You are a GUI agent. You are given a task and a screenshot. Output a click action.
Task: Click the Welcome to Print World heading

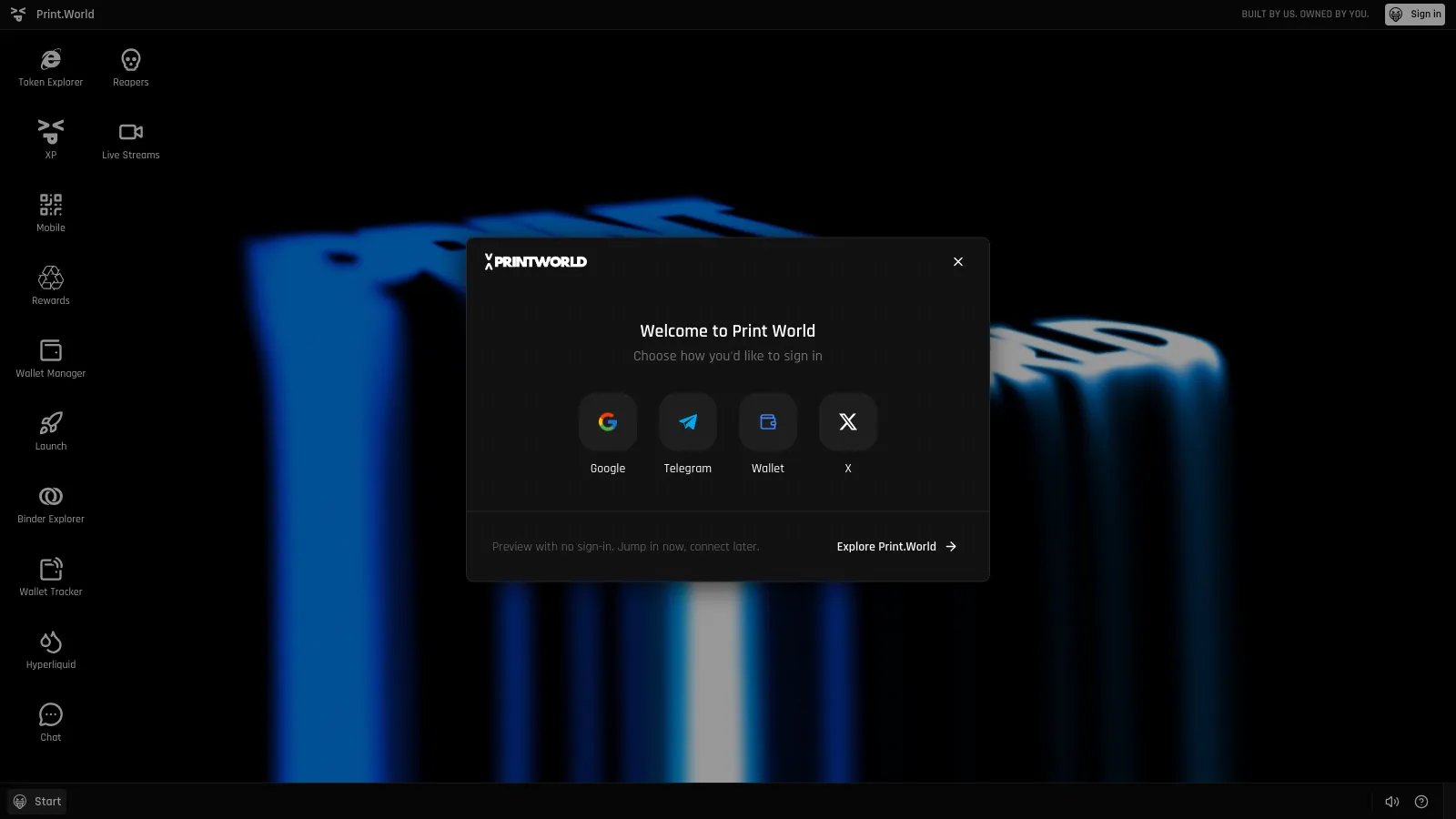(728, 331)
